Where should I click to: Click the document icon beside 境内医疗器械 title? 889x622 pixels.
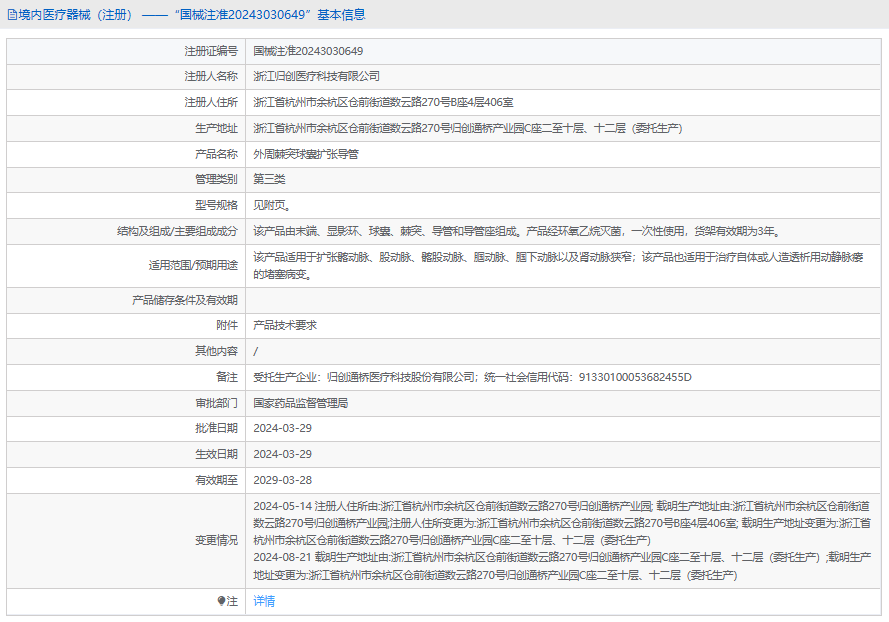[12, 15]
